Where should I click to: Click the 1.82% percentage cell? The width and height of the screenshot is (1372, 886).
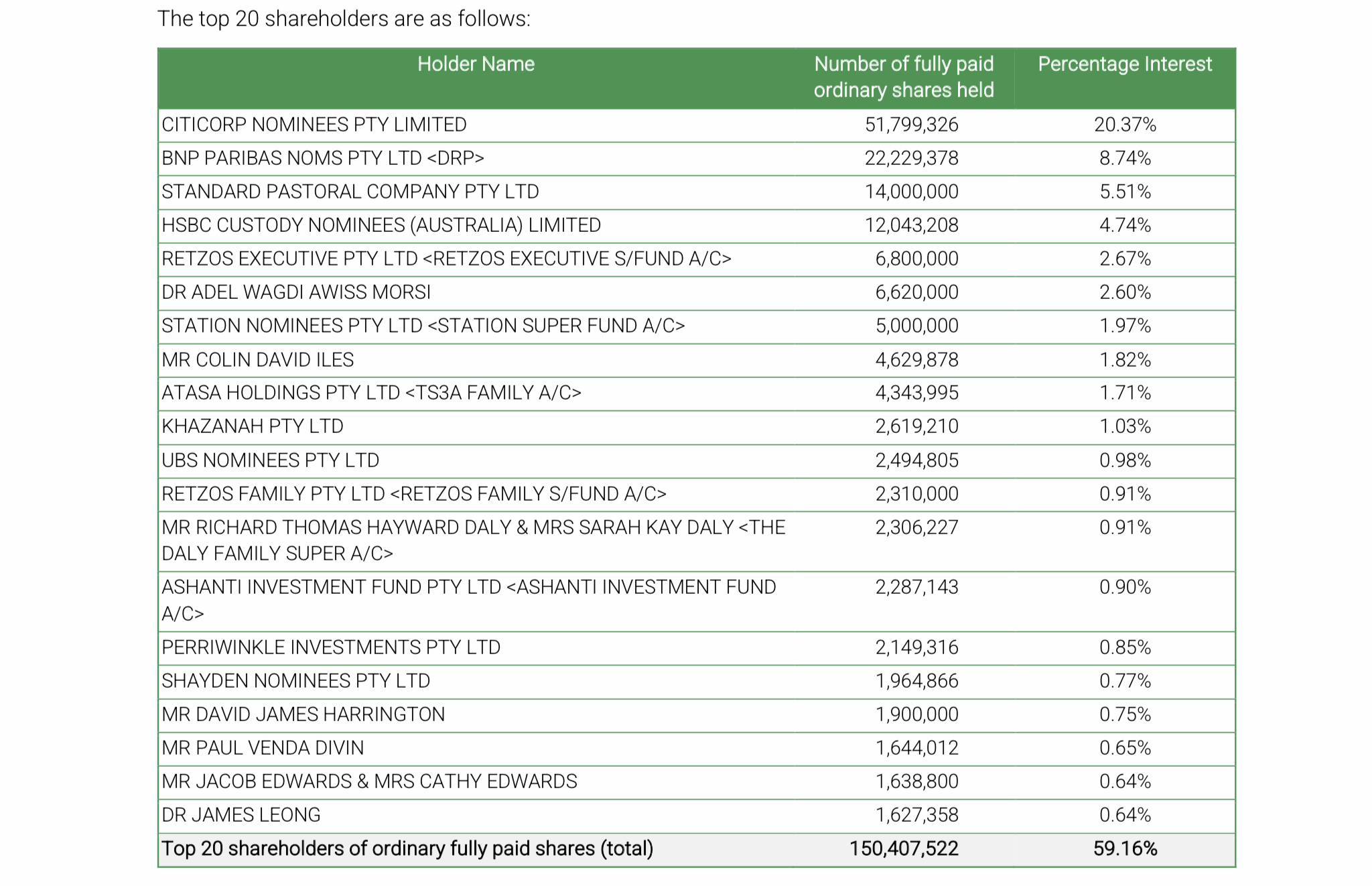pos(1125,360)
